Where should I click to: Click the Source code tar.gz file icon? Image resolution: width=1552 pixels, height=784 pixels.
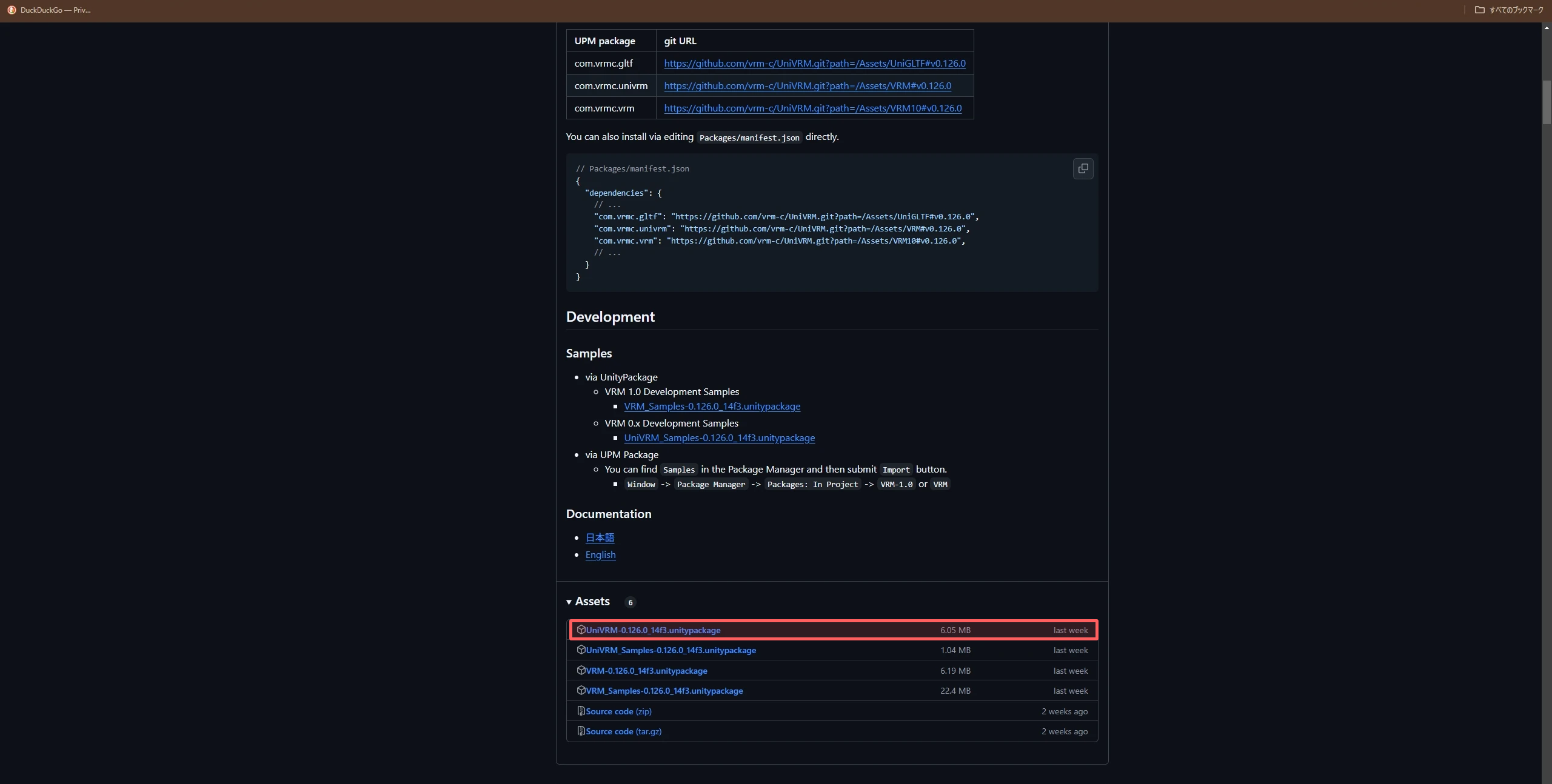pos(579,731)
